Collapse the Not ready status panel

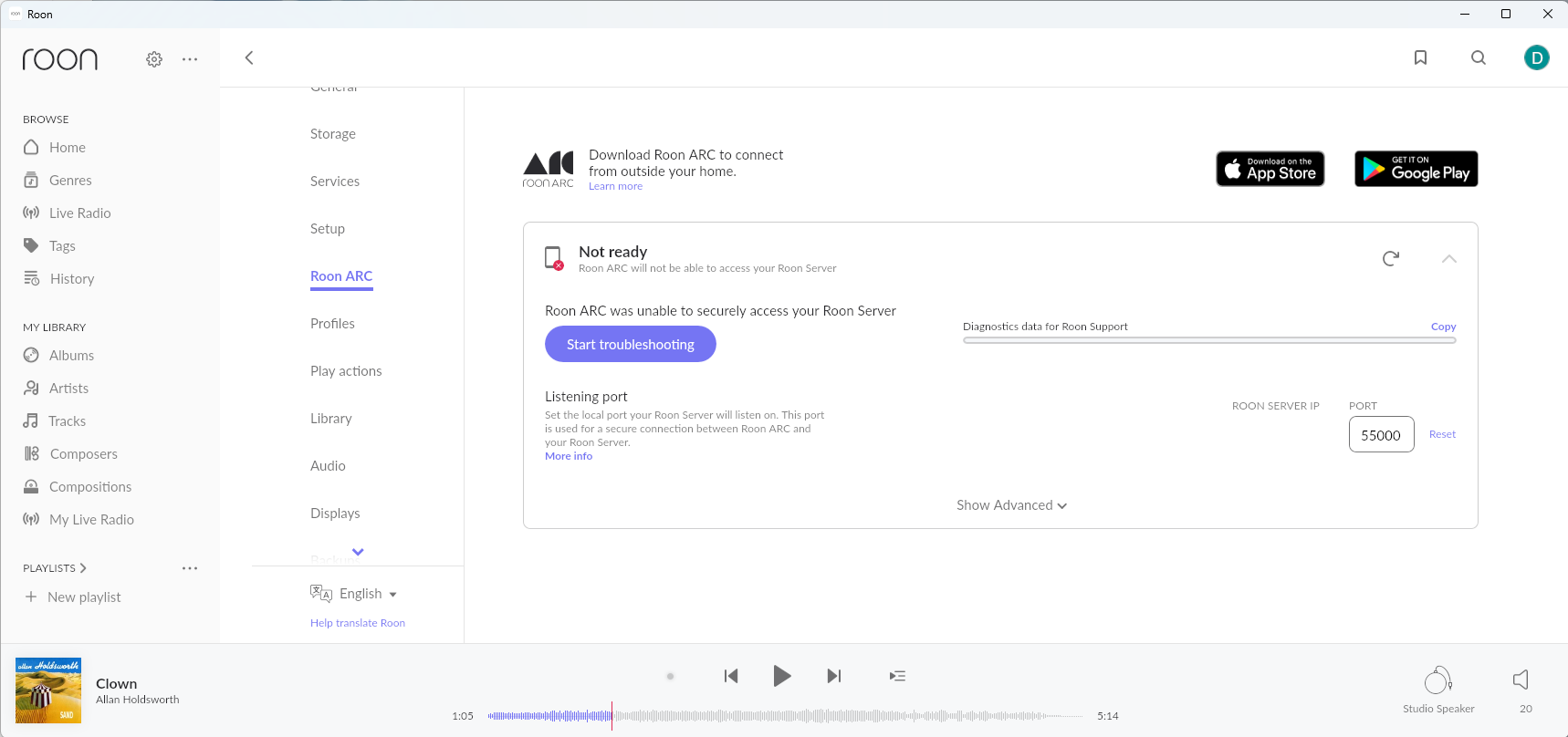(1448, 259)
